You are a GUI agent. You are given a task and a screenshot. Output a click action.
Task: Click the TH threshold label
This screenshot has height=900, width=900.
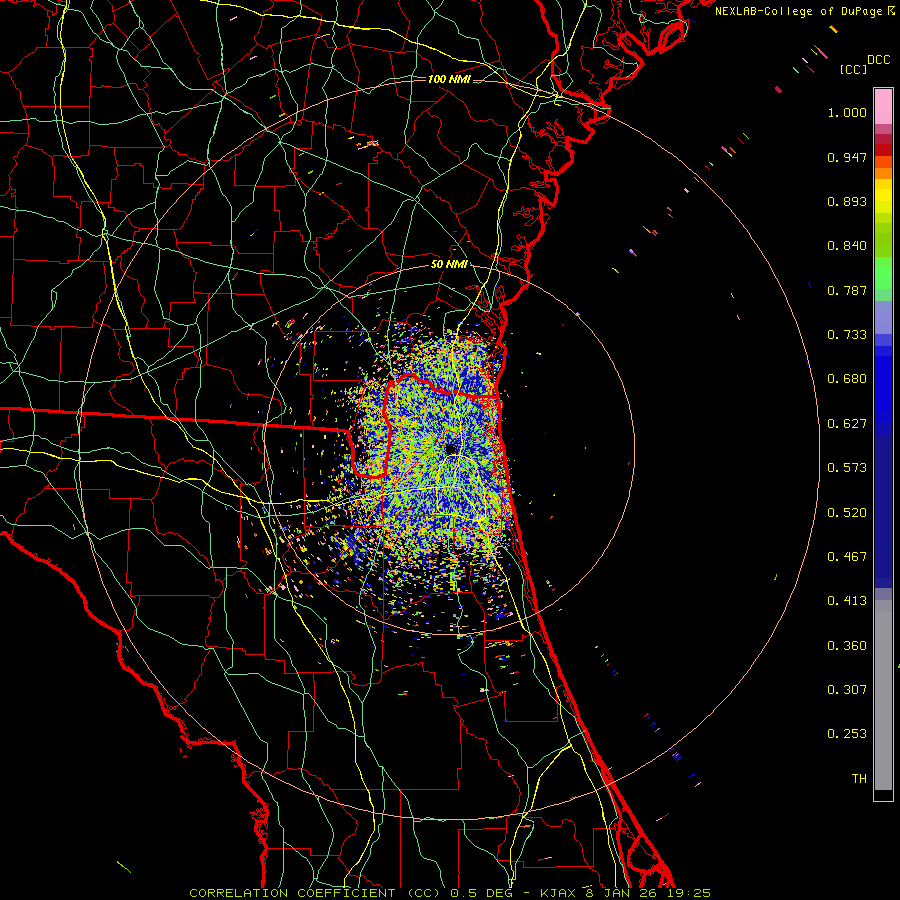[x=859, y=779]
